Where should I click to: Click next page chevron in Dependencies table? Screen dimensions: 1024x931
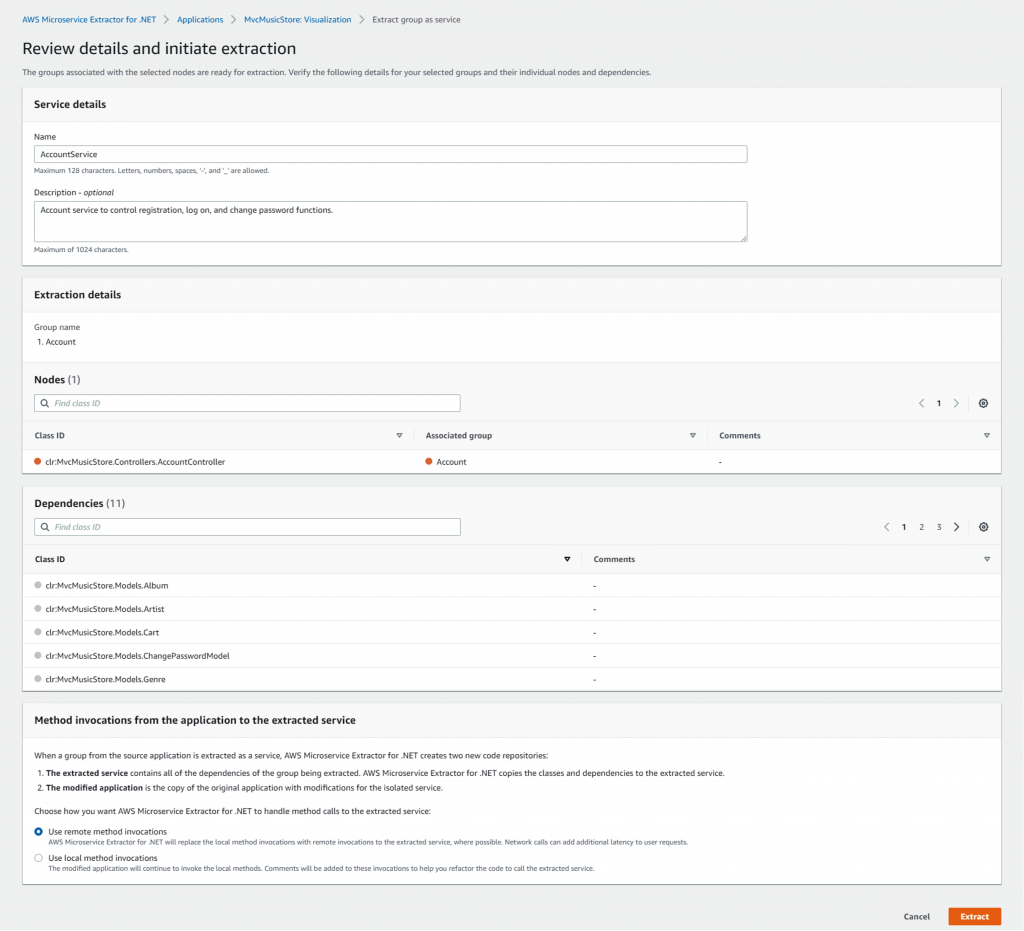pos(956,526)
